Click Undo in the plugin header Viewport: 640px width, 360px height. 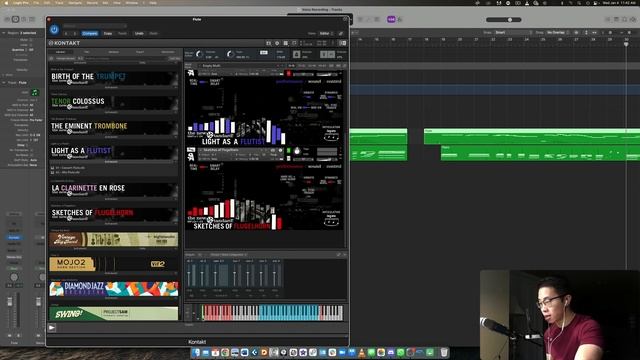click(139, 33)
